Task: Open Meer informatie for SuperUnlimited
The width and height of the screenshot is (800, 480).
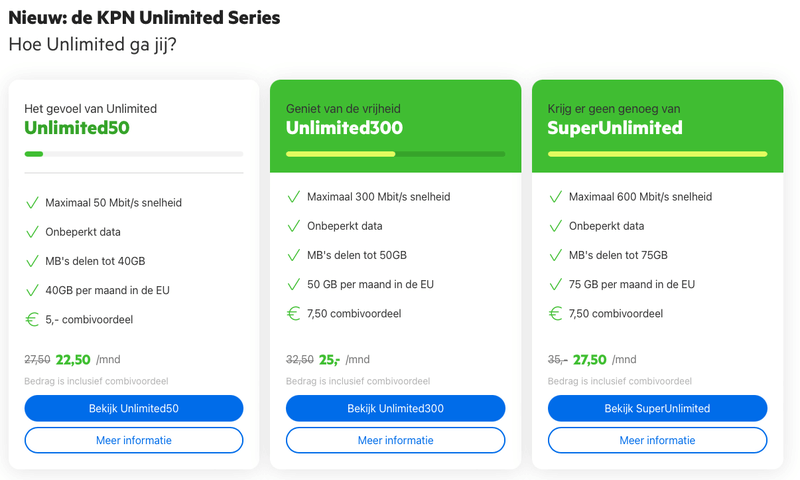Action: coord(657,440)
